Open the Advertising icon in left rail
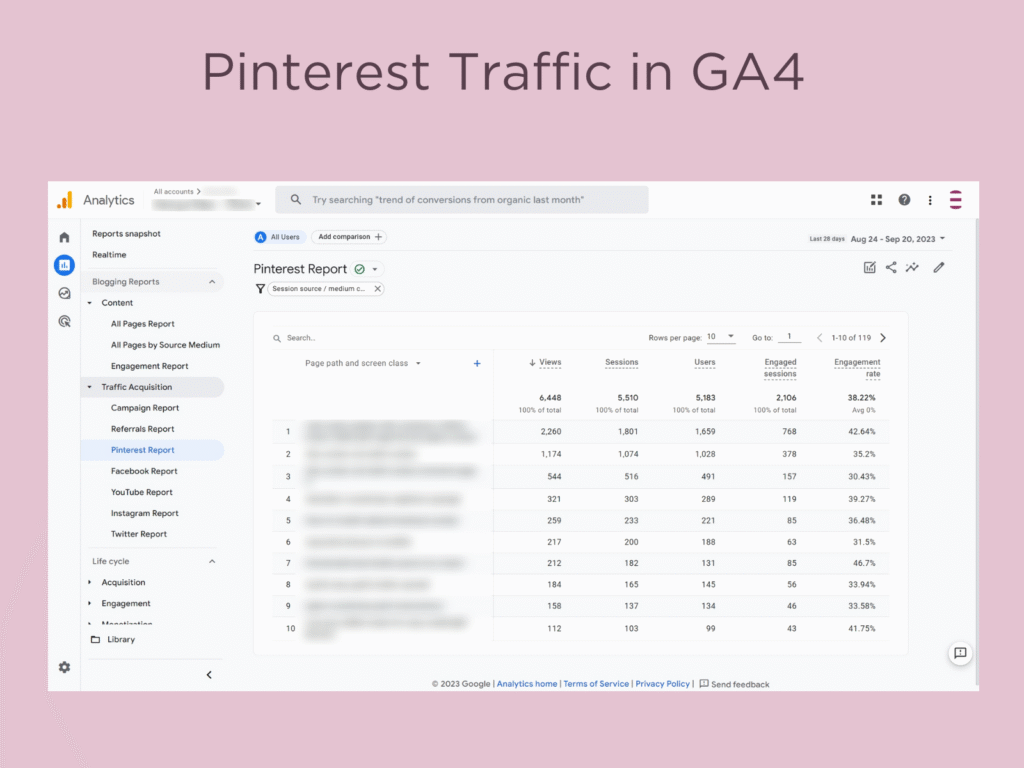This screenshot has width=1024, height=768. (64, 321)
